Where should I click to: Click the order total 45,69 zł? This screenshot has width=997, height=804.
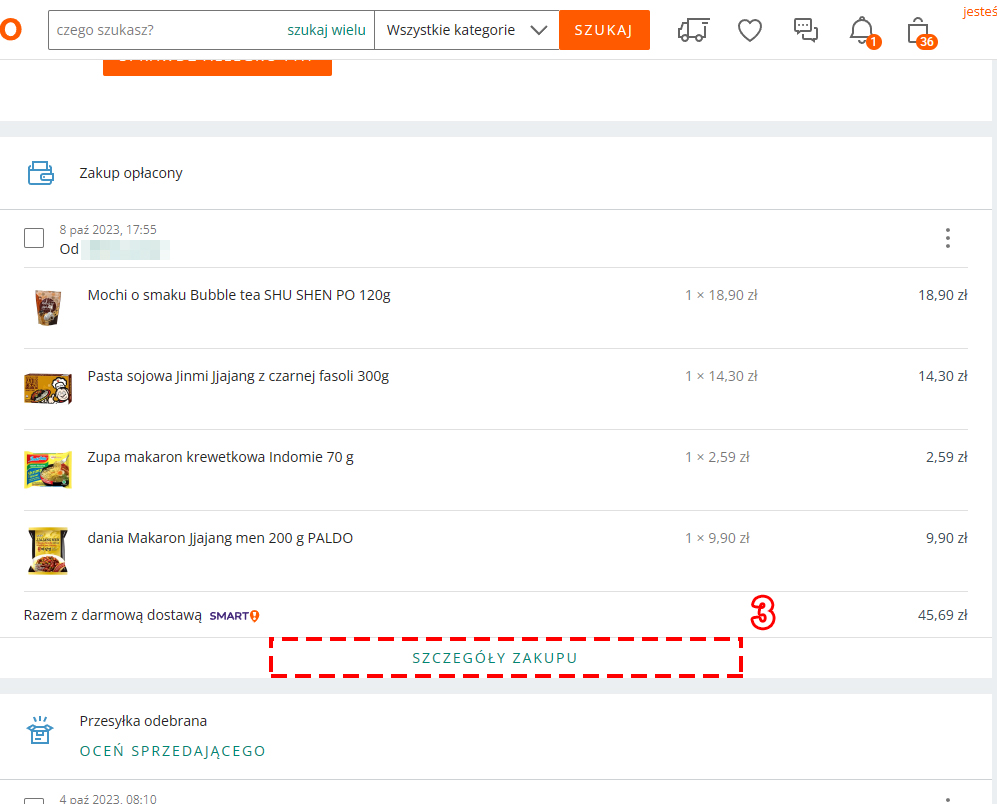(942, 615)
